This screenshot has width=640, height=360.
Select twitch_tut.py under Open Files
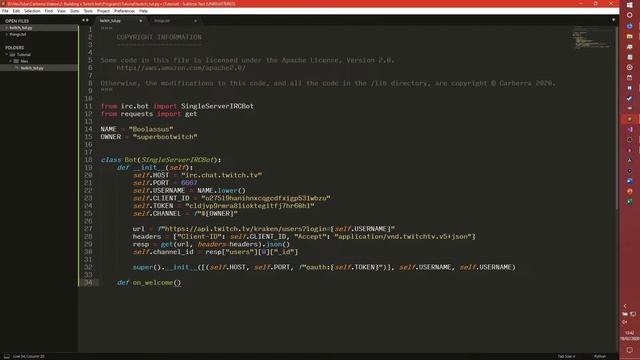point(21,28)
